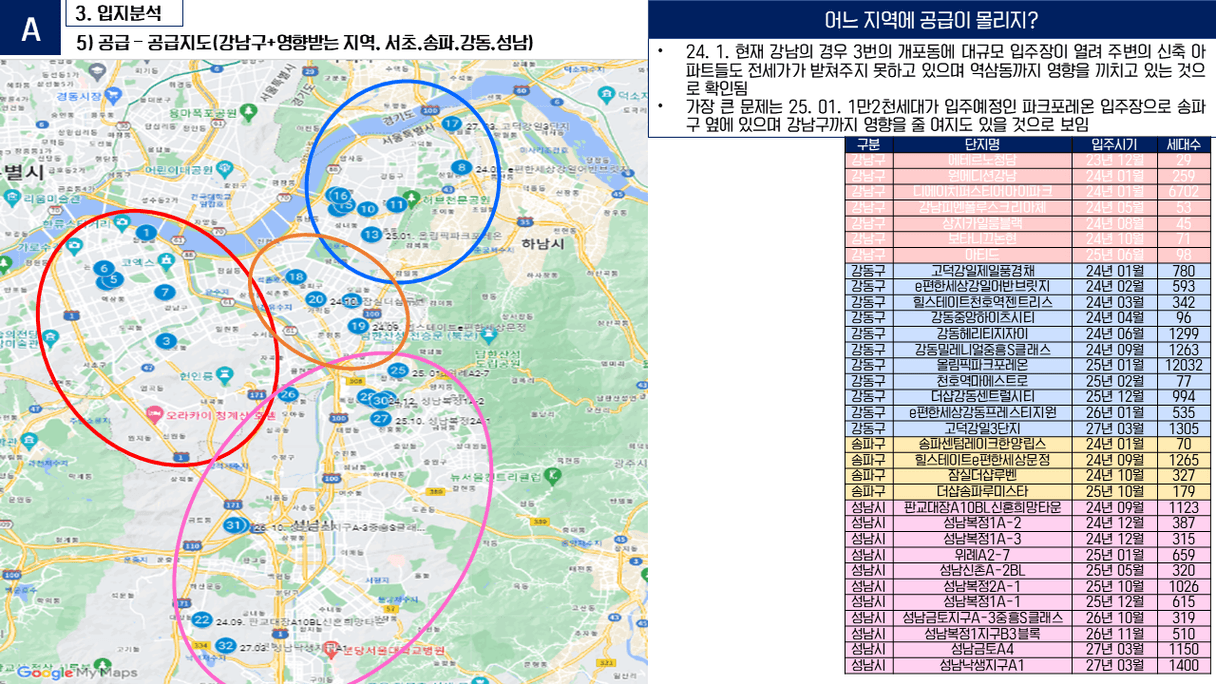Click map marker number 32
The image size is (1216, 684).
226,646
